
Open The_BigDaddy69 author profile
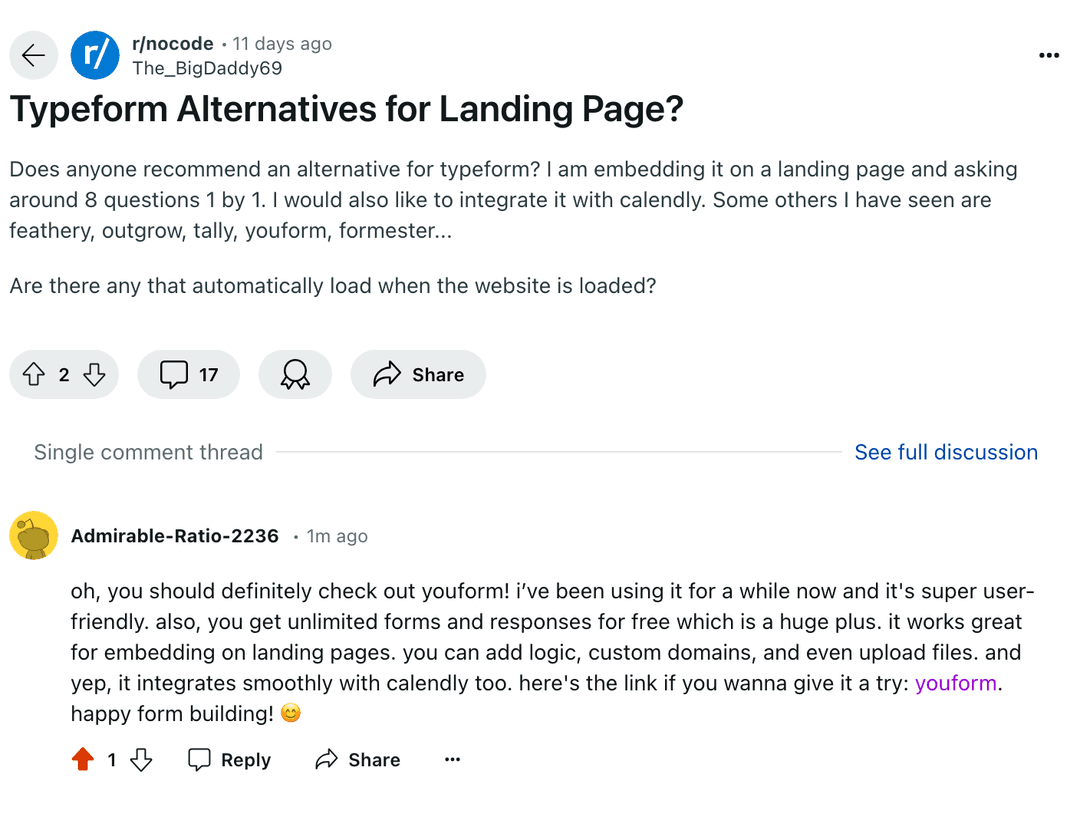[207, 68]
